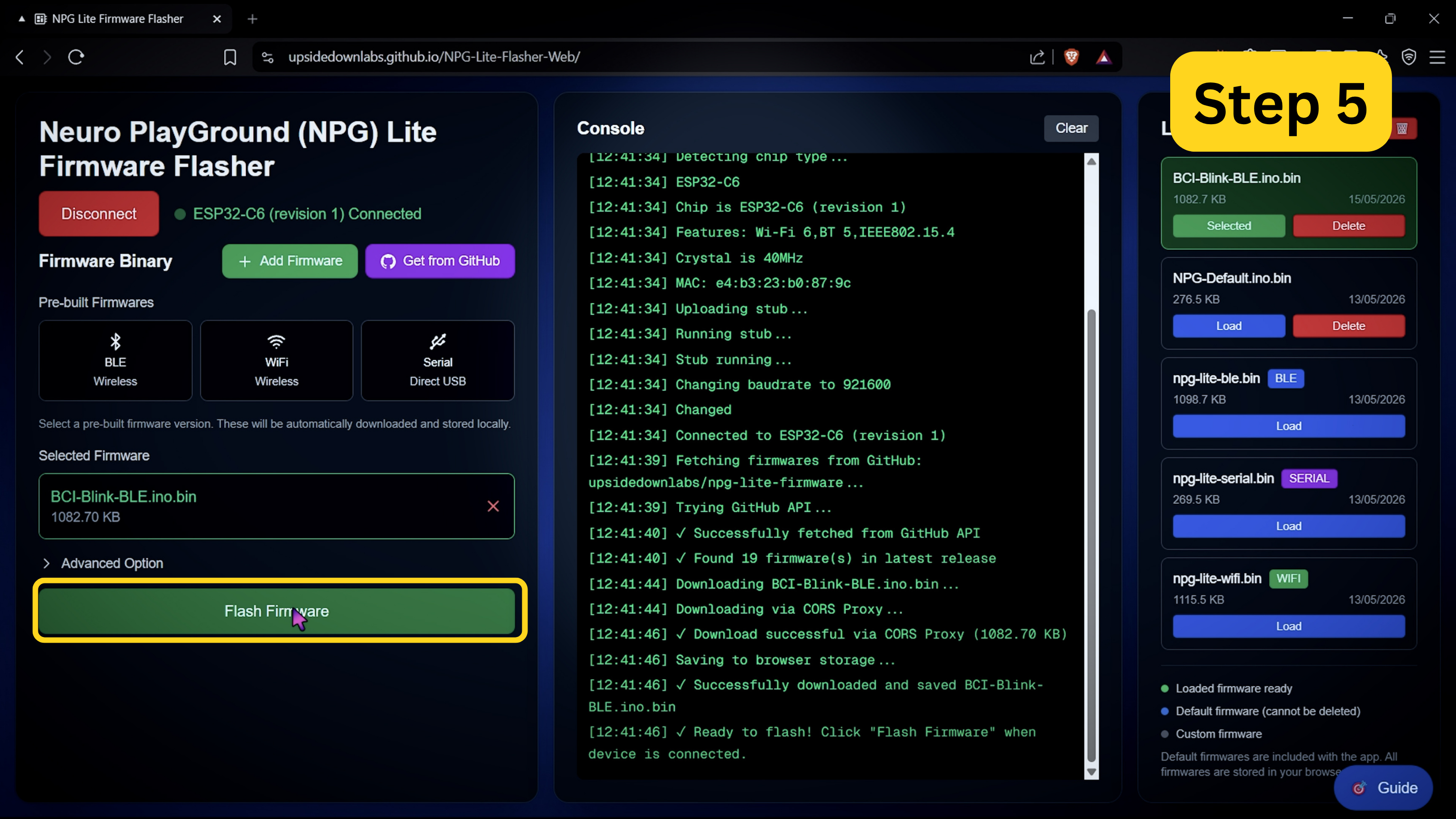Image resolution: width=1456 pixels, height=819 pixels.
Task: Select BLE Wireless pre-built firmware
Action: [115, 361]
